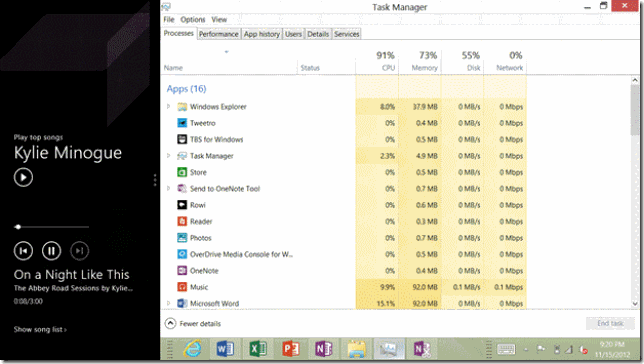Select the Music app process icon

tap(182, 287)
